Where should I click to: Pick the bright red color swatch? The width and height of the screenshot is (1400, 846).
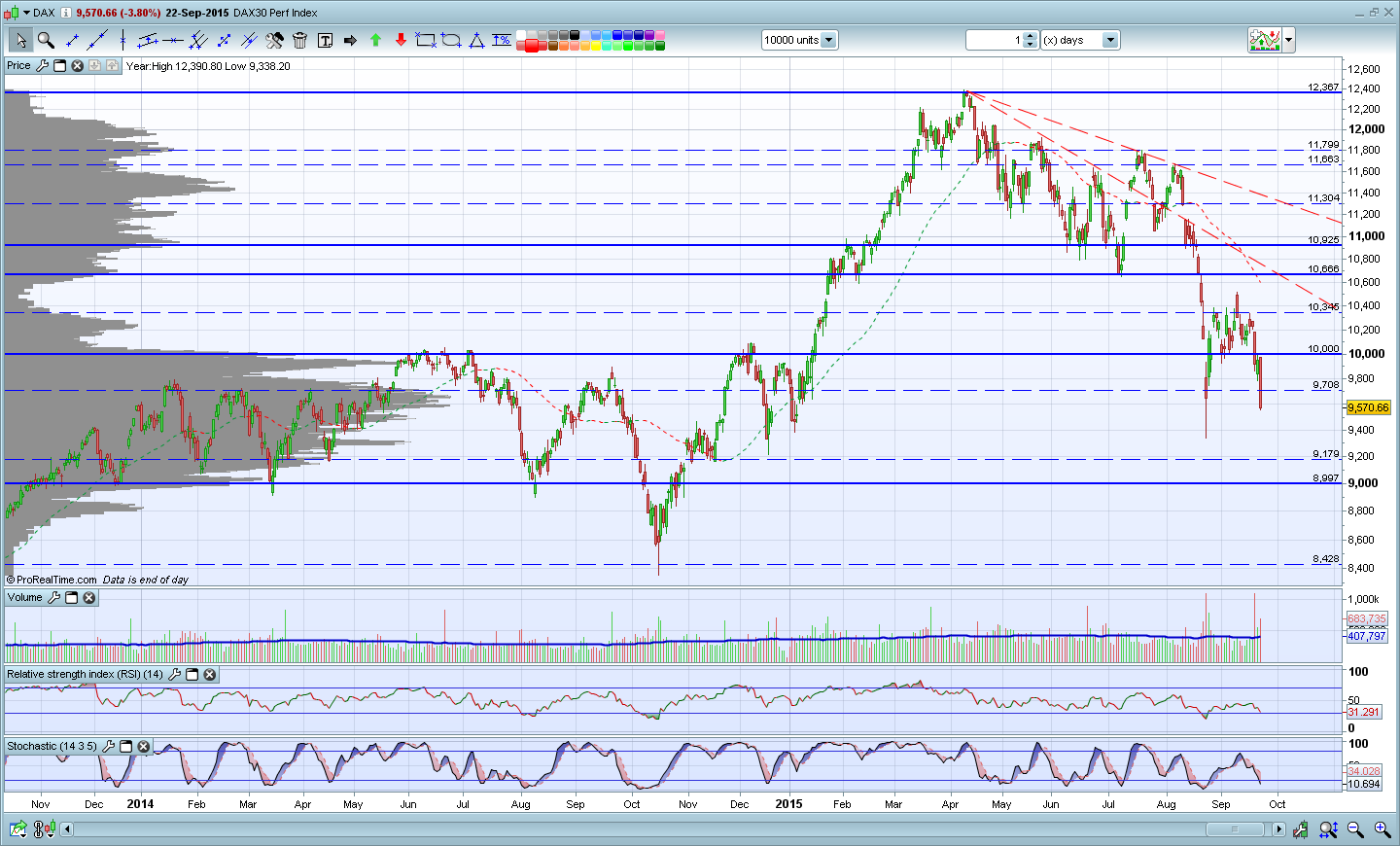pyautogui.click(x=532, y=46)
